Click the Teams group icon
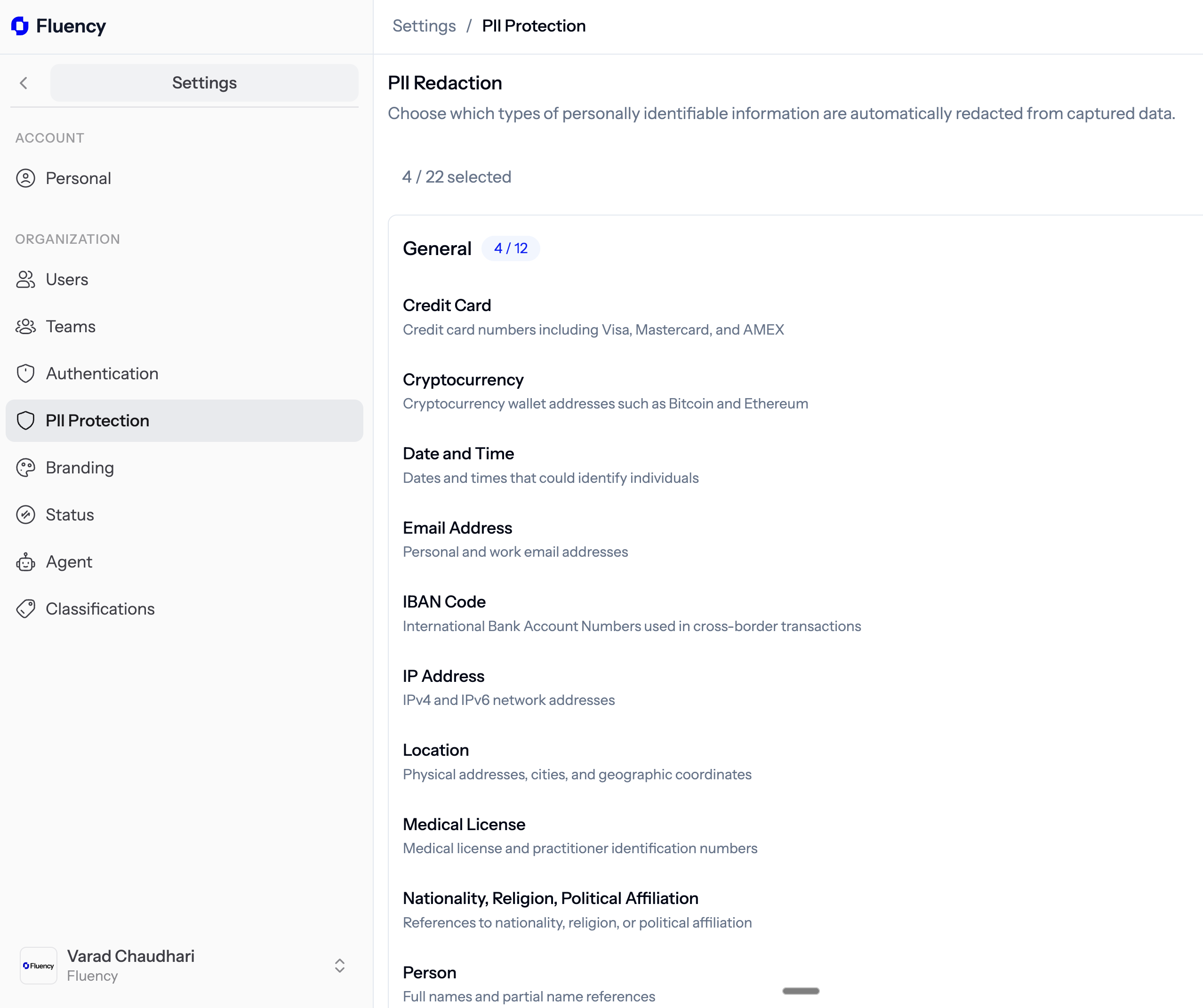 point(26,327)
